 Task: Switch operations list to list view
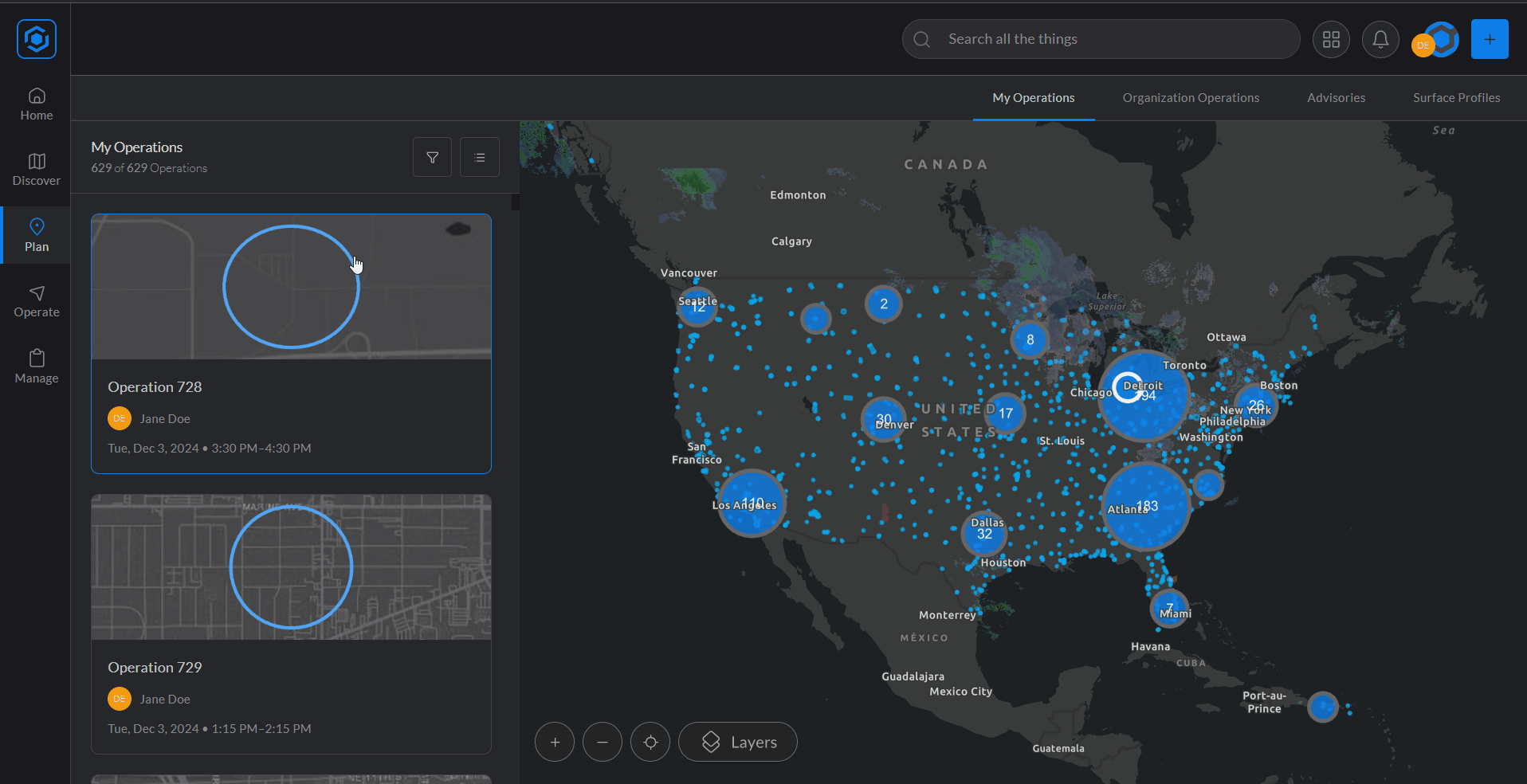point(479,156)
